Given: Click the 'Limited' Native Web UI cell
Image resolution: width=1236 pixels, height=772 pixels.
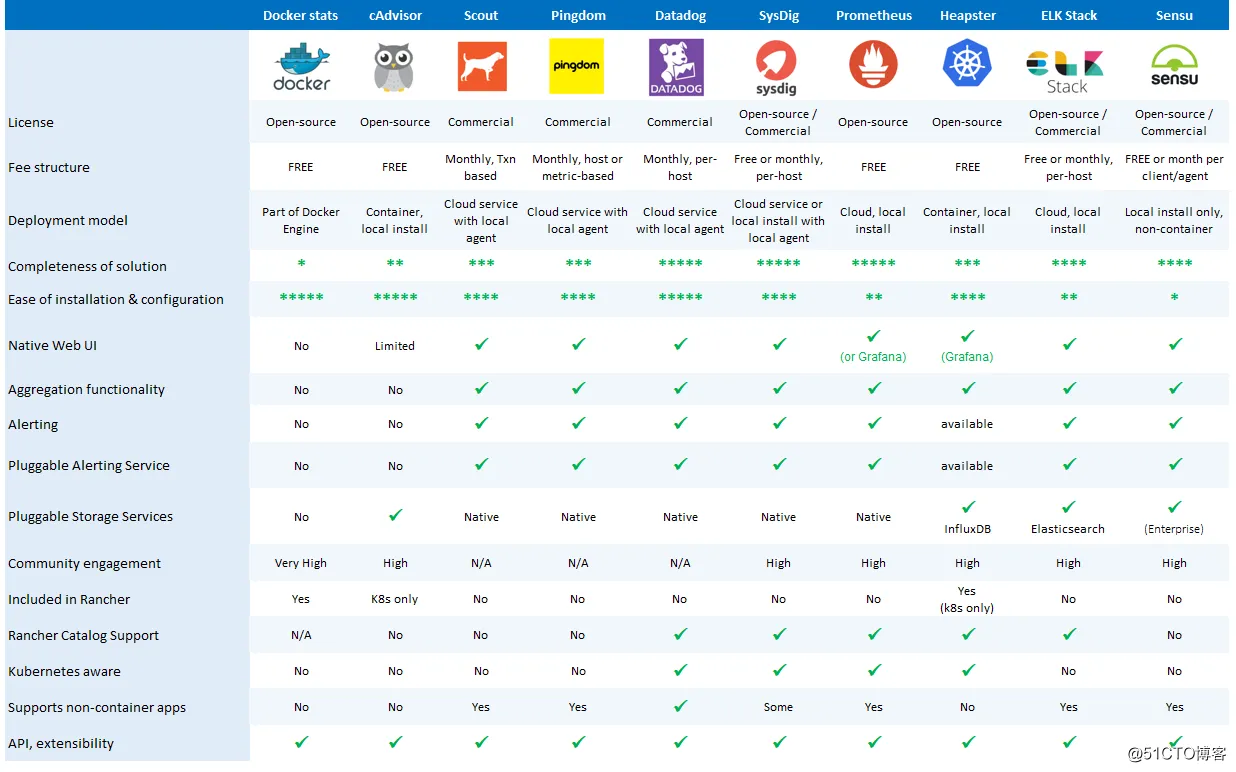Looking at the screenshot, I should pyautogui.click(x=395, y=346).
